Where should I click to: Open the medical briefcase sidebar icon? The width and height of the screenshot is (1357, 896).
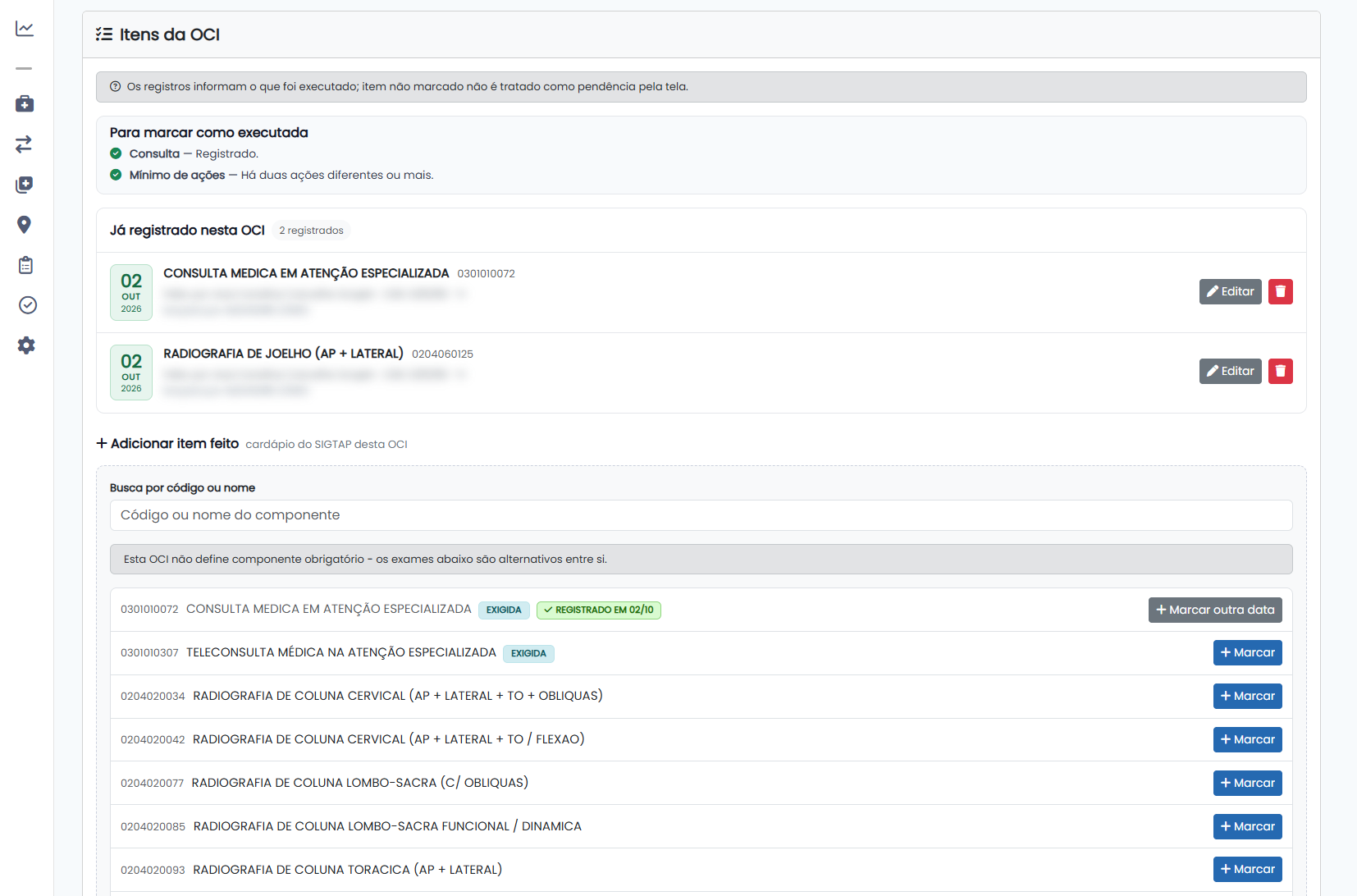[x=25, y=104]
